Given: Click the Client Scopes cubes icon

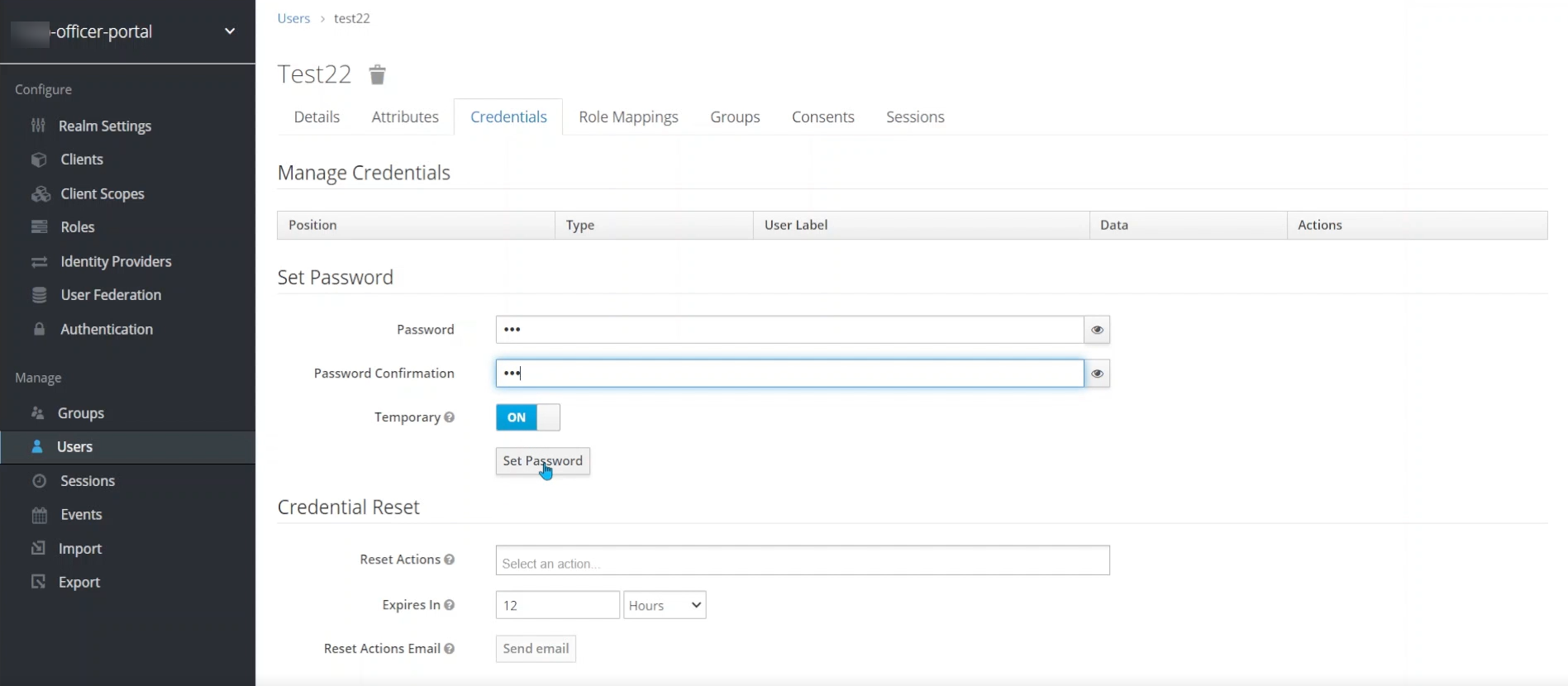Looking at the screenshot, I should pyautogui.click(x=41, y=194).
